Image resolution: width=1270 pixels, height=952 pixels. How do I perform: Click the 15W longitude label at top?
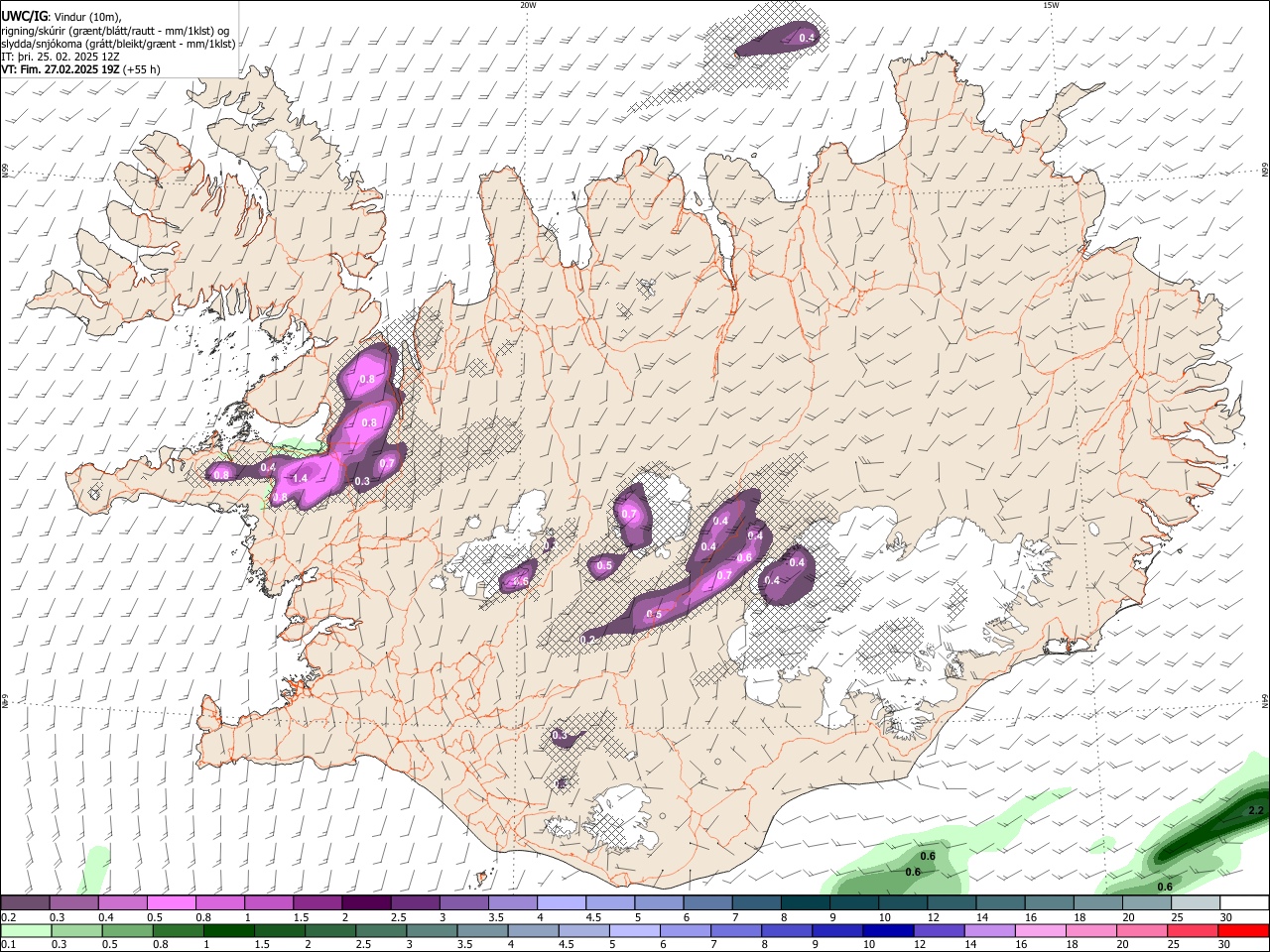coord(1051,5)
